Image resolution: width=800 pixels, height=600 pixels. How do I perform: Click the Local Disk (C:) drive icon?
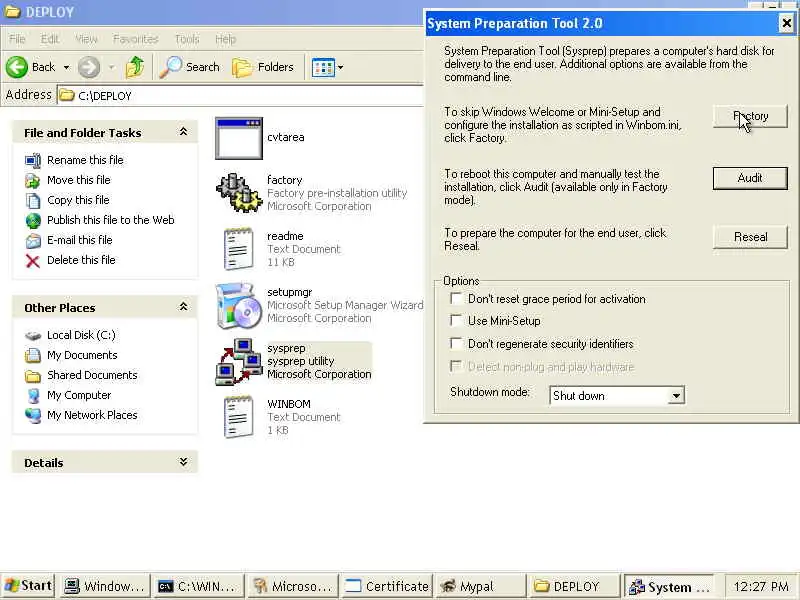pos(33,335)
